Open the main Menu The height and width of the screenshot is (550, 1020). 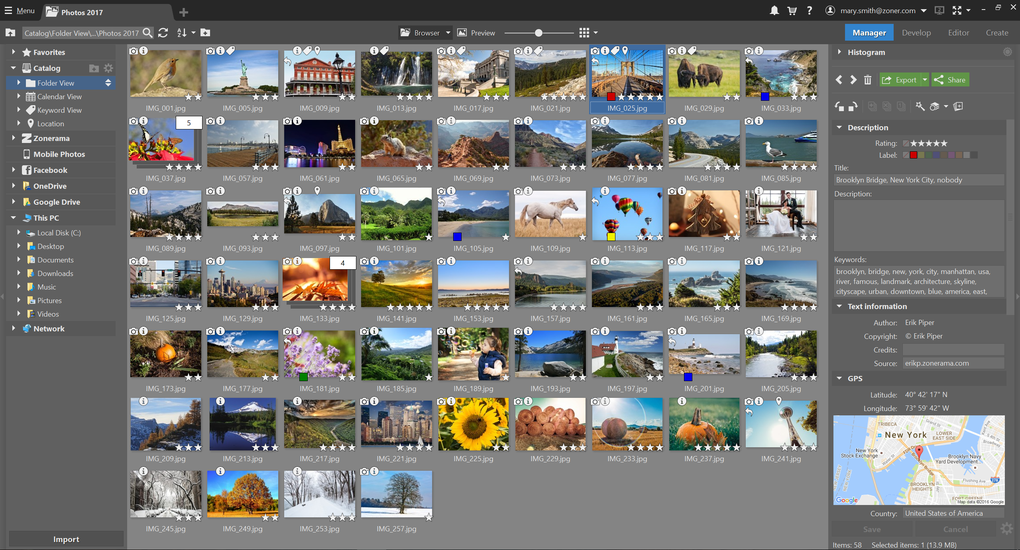pyautogui.click(x=20, y=10)
